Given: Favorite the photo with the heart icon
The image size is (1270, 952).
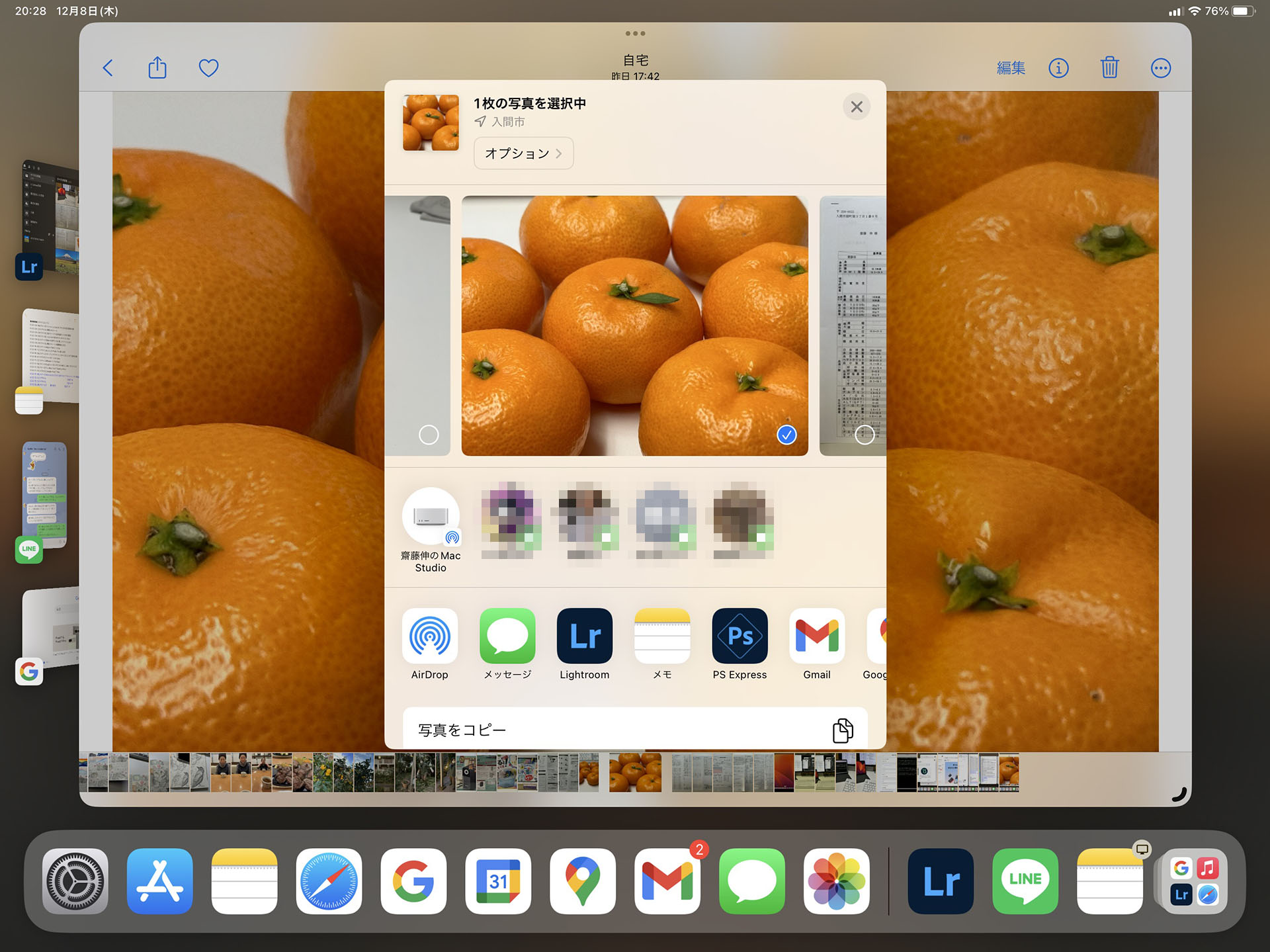Looking at the screenshot, I should pos(208,67).
